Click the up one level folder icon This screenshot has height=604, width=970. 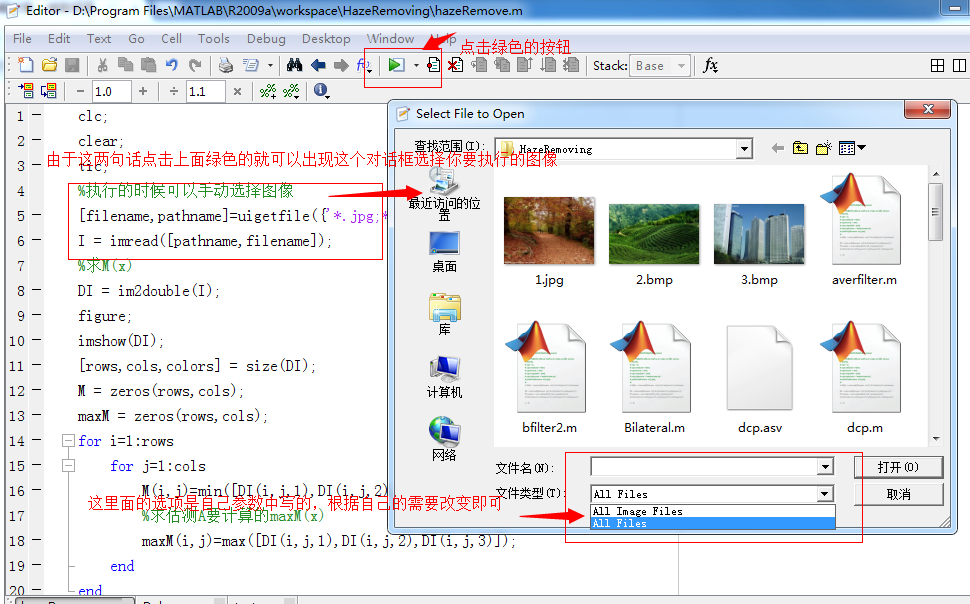click(800, 148)
